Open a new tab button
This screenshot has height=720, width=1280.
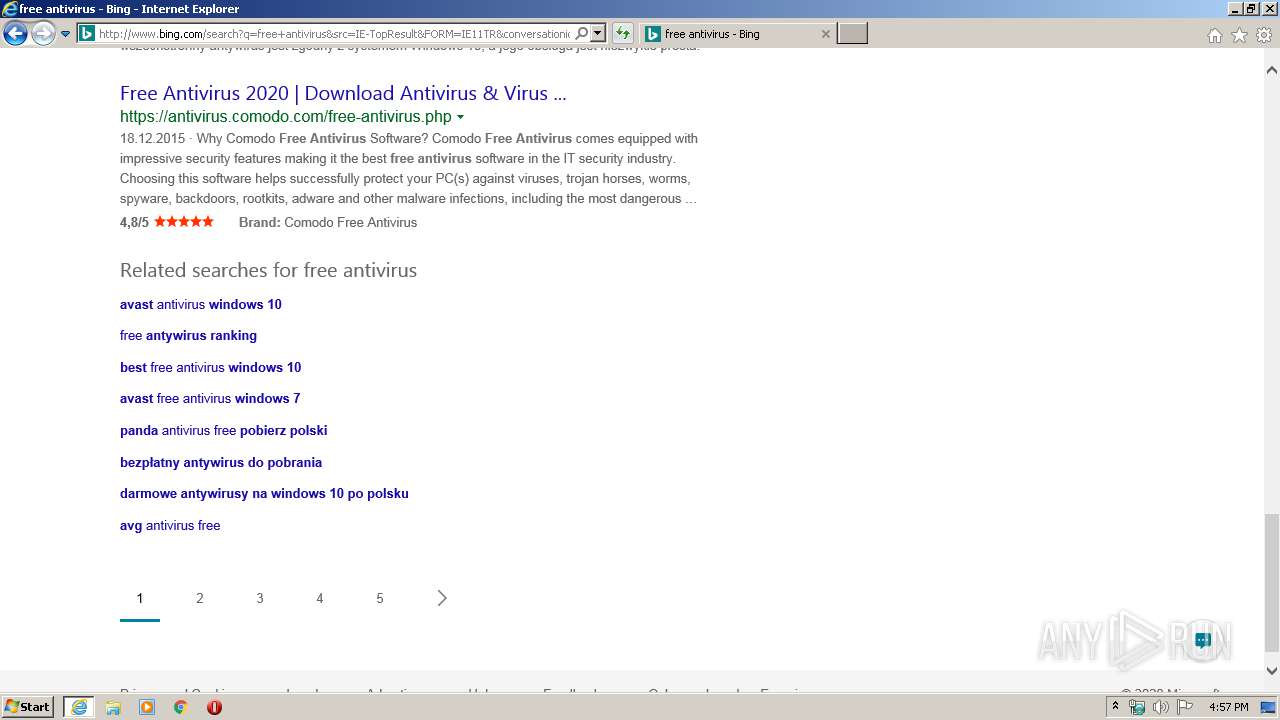(x=852, y=34)
